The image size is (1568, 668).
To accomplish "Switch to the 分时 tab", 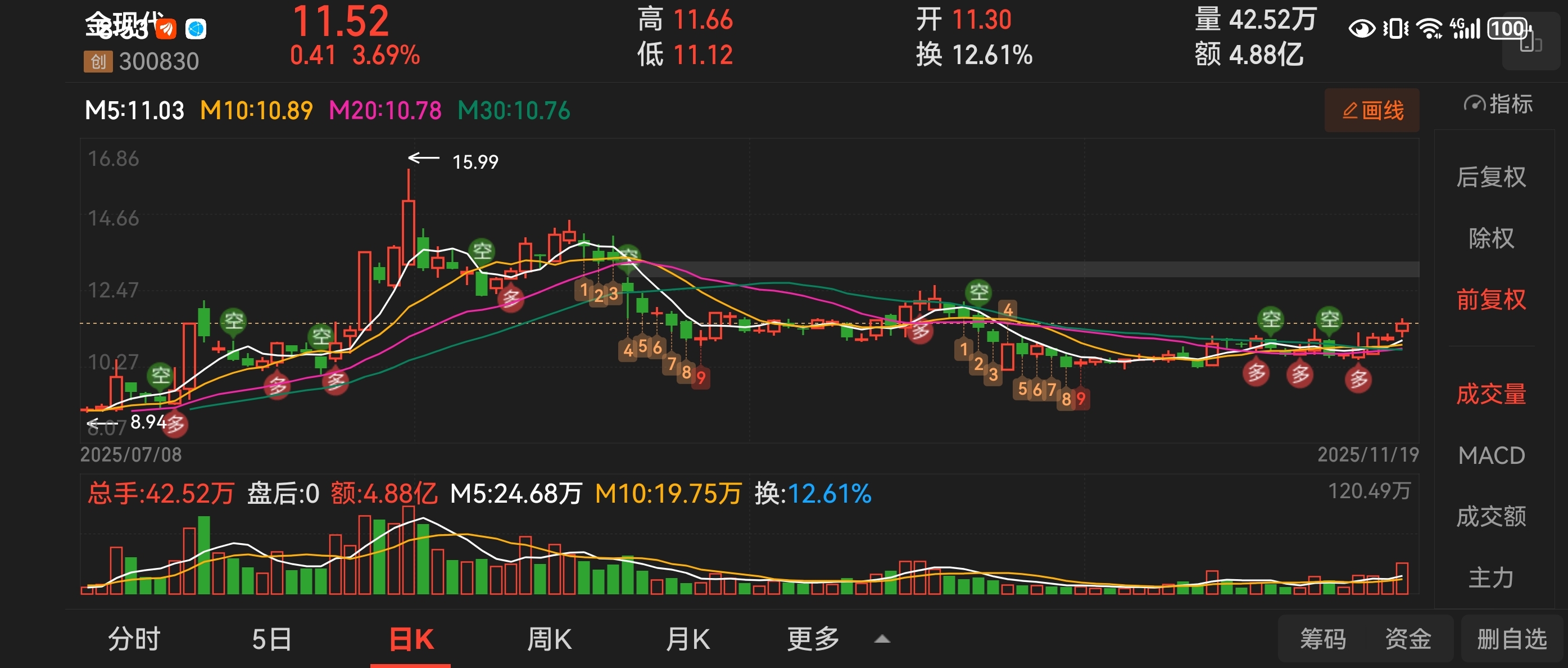I will [134, 639].
